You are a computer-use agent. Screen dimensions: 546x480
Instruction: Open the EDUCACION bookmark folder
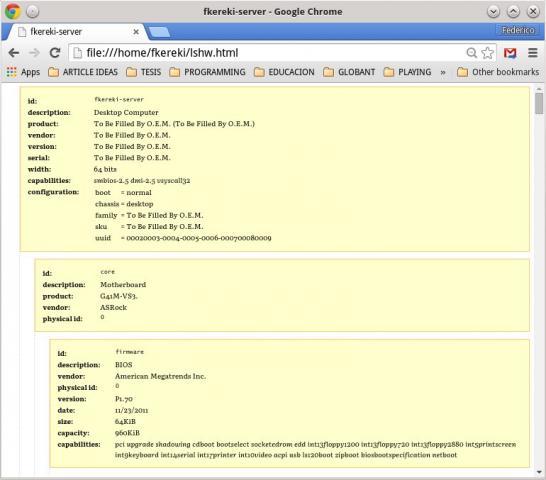pyautogui.click(x=284, y=72)
